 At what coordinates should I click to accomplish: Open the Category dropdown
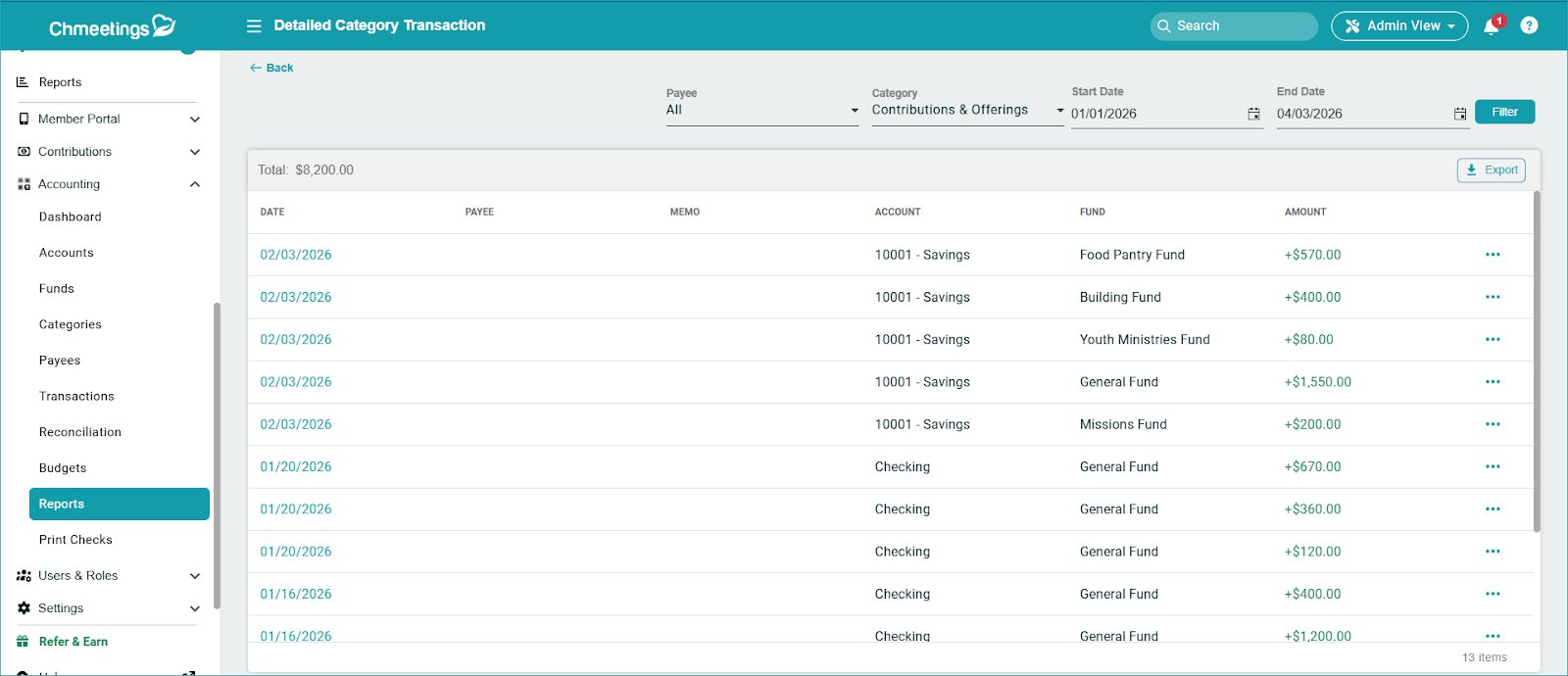pyautogui.click(x=966, y=111)
